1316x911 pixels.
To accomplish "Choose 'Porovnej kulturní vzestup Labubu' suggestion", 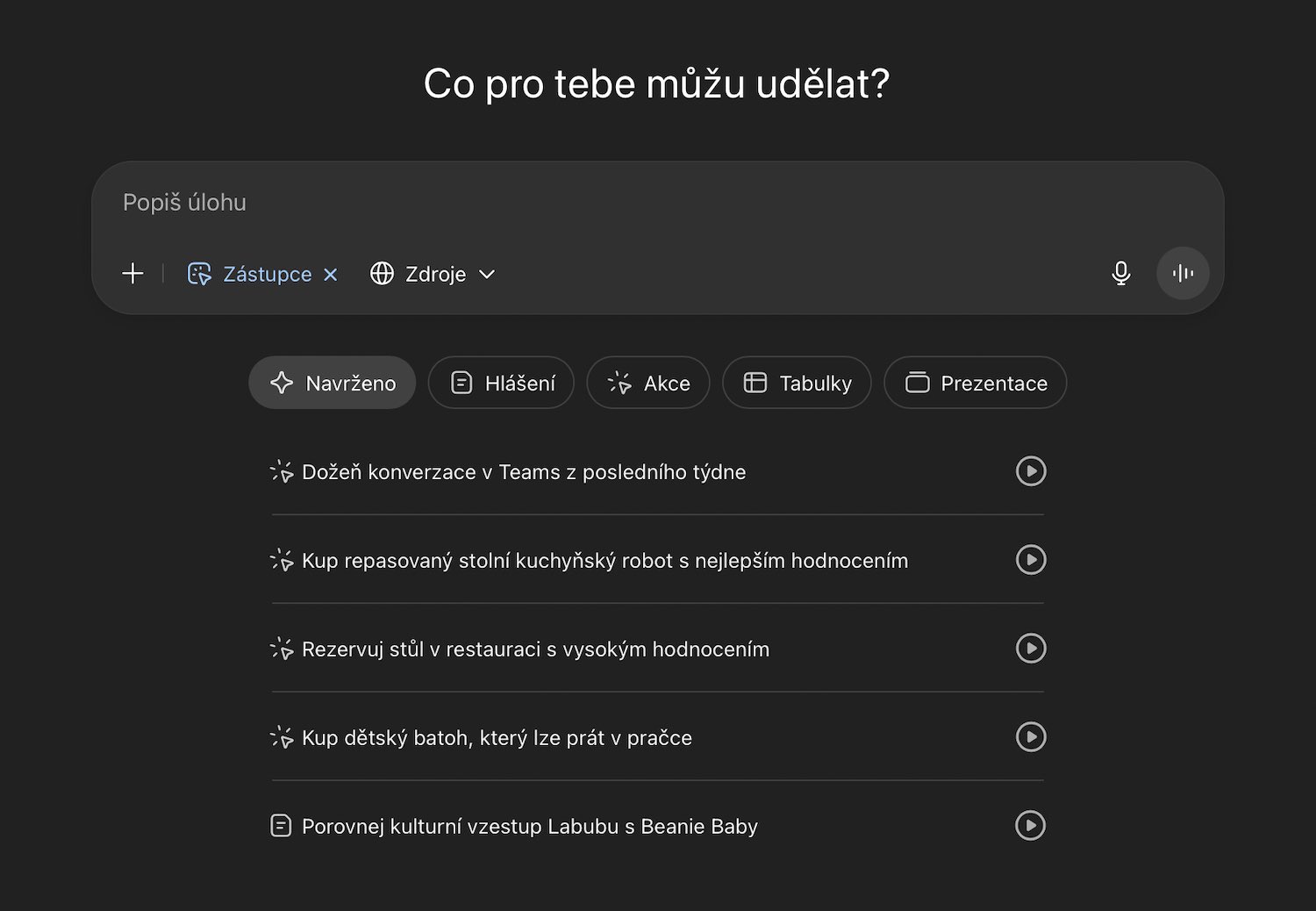I will pos(529,827).
